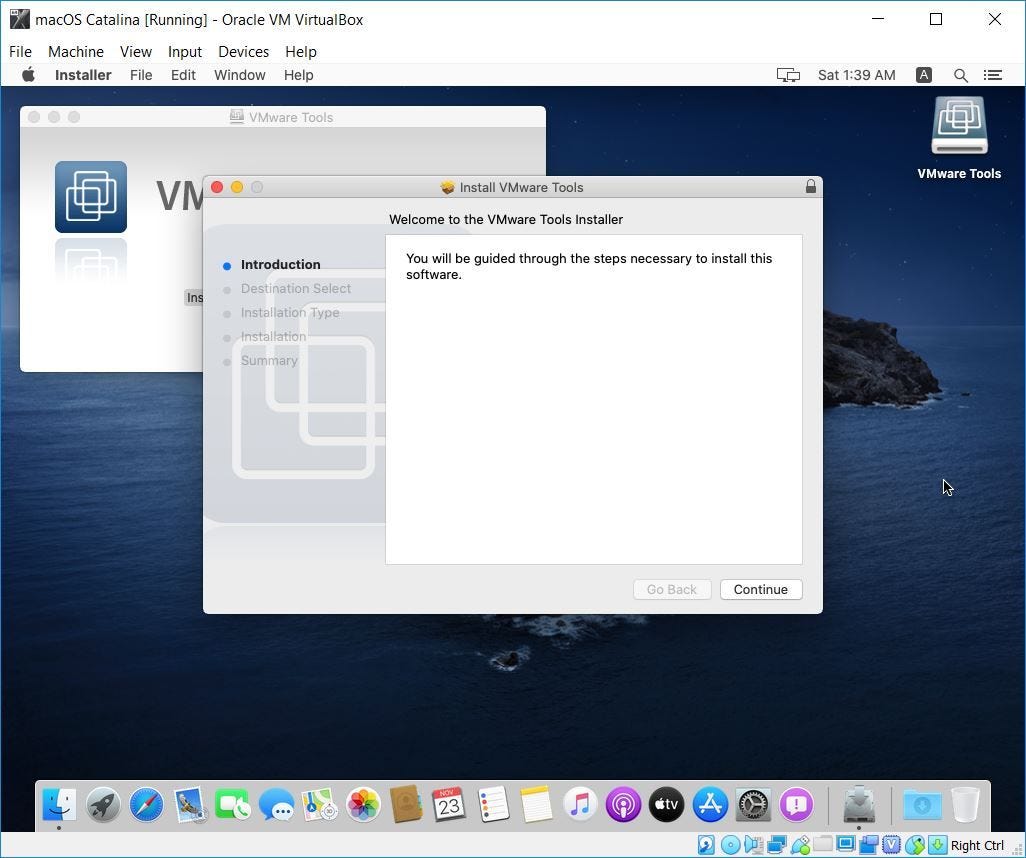Open the Downloads folder in the Dock

(x=923, y=804)
